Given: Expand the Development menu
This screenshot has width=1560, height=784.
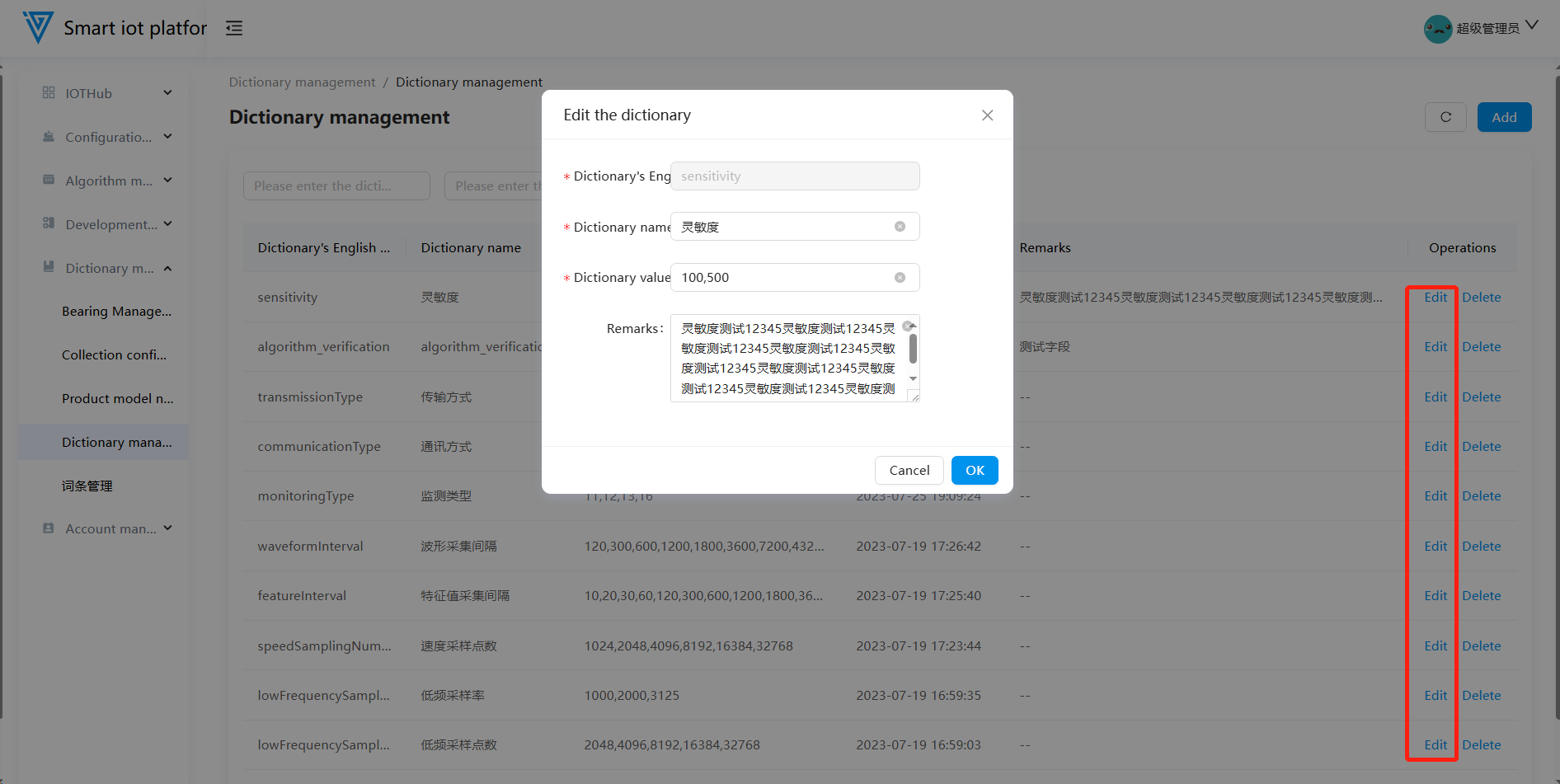Looking at the screenshot, I should pos(167,223).
